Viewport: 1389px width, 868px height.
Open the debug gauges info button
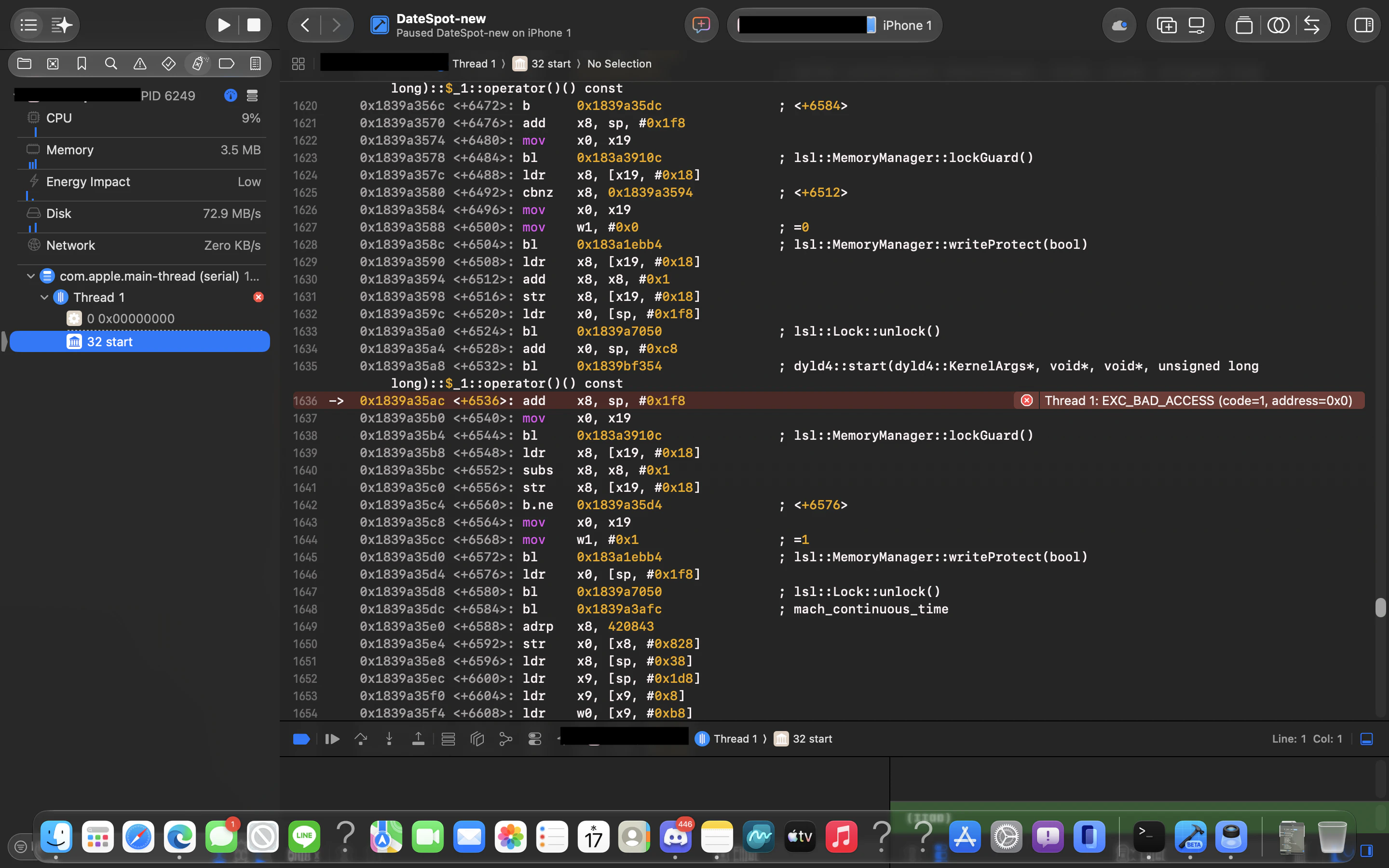[x=231, y=95]
